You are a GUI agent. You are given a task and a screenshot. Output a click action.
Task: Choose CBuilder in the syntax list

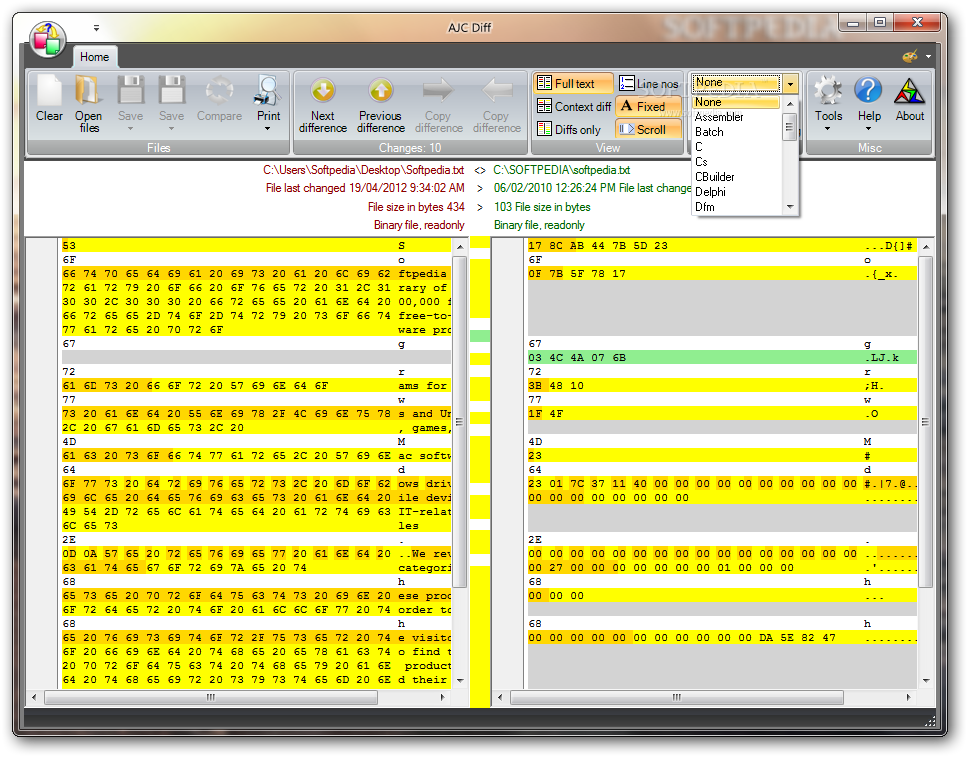point(736,177)
